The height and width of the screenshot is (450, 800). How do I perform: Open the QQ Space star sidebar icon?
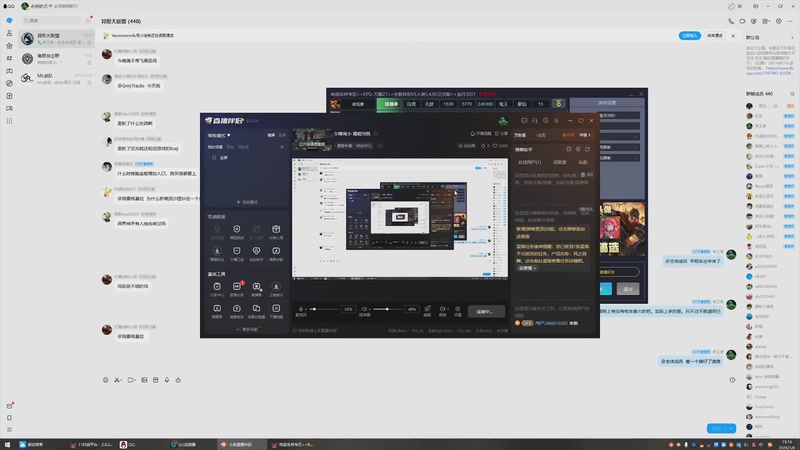[x=9, y=46]
